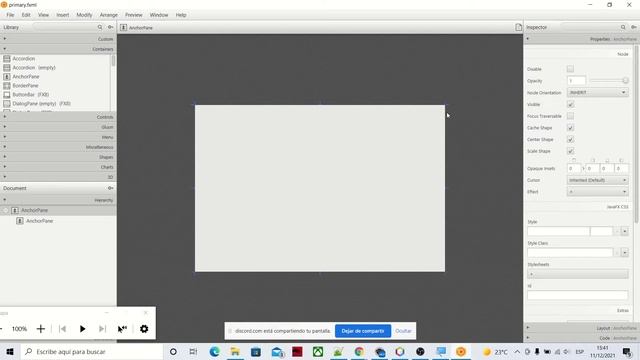Click the Windows Start button
Viewport: 640px width, 360px height.
pyautogui.click(x=10, y=351)
